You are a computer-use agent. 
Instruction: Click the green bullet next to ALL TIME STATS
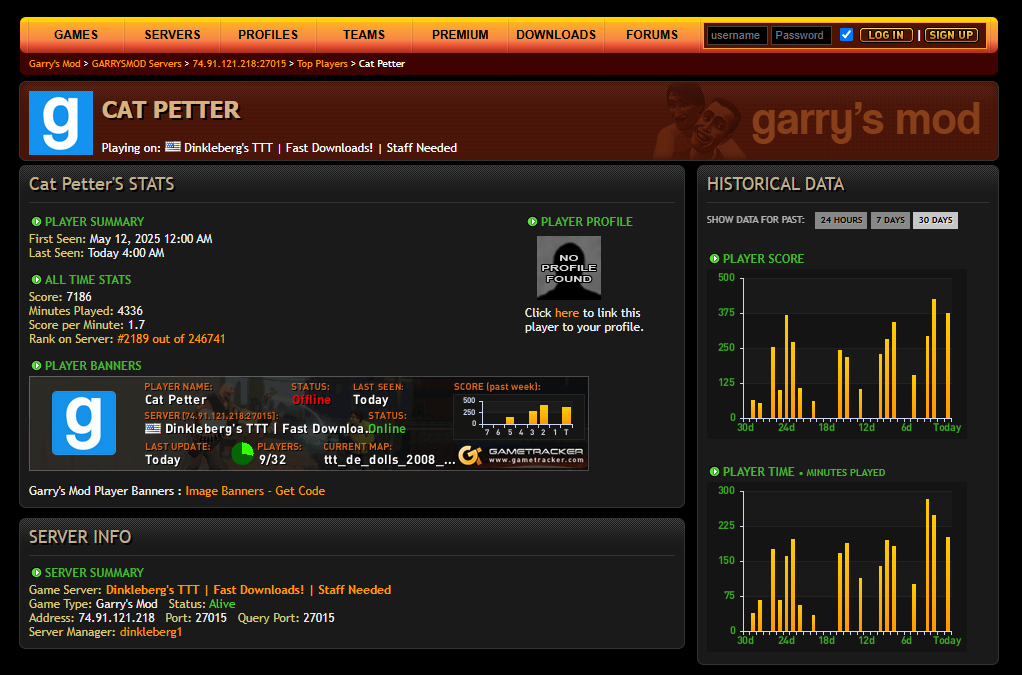point(36,280)
